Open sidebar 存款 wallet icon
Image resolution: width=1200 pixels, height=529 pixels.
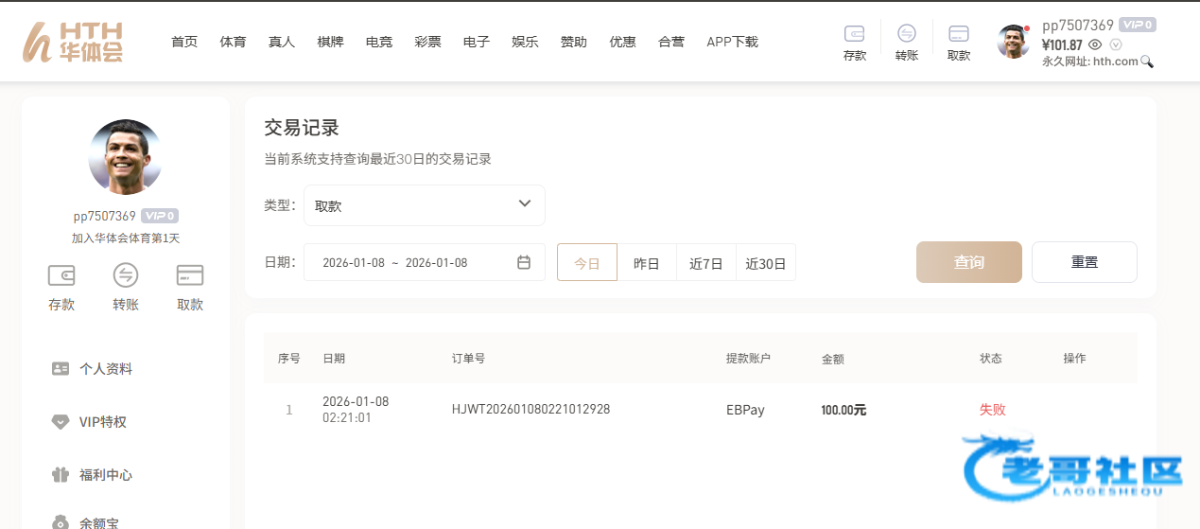(x=61, y=275)
